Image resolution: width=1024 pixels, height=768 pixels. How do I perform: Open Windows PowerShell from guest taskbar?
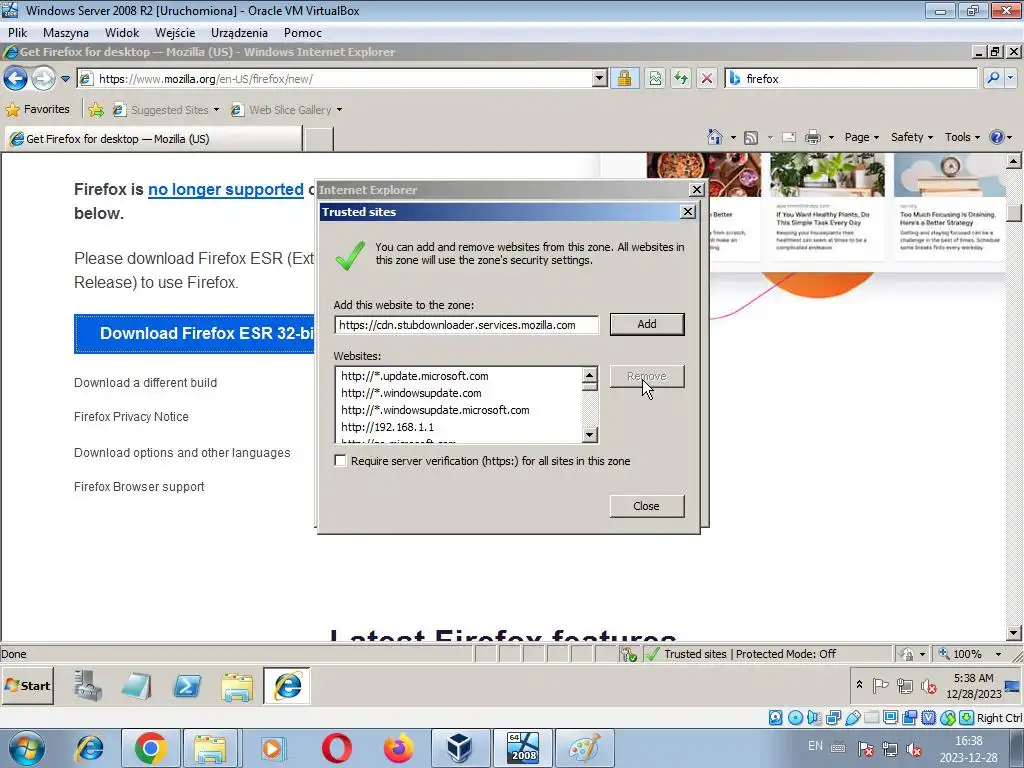[187, 686]
